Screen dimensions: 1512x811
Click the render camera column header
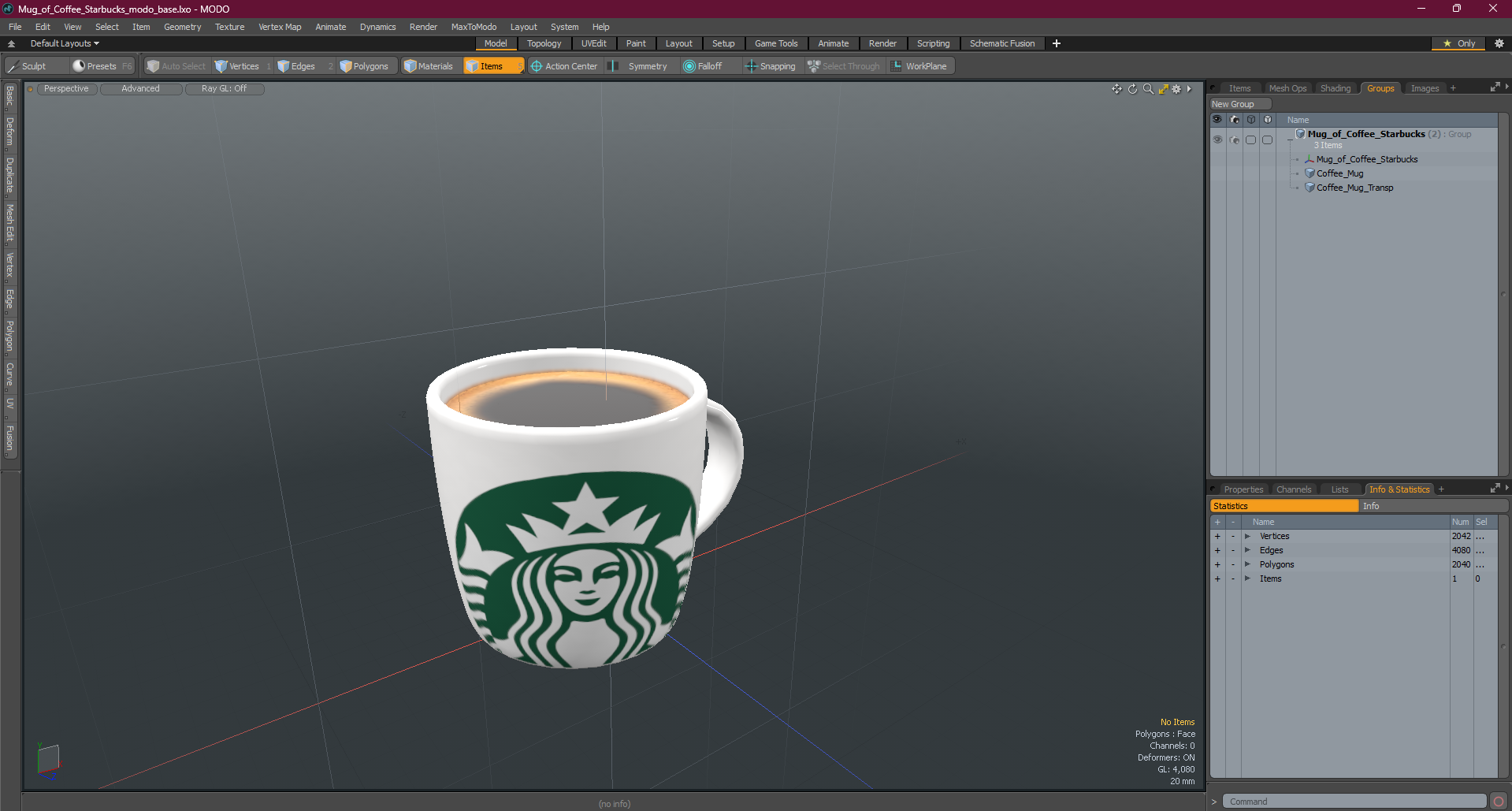1235,120
